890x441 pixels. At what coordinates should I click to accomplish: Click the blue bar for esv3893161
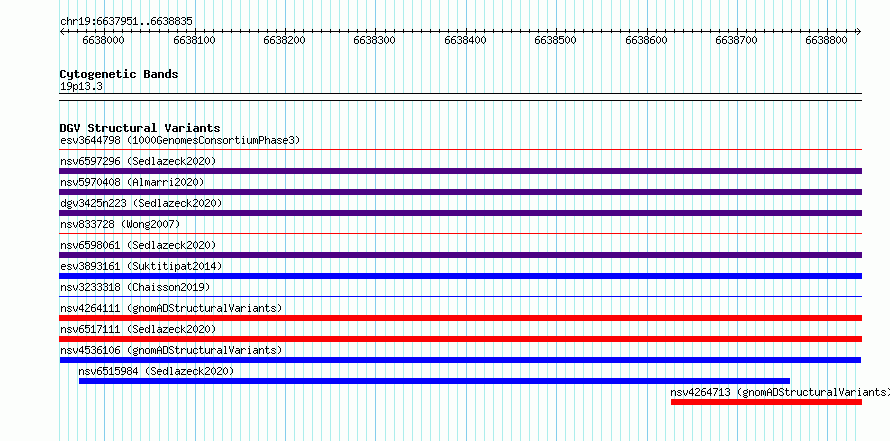460,276
